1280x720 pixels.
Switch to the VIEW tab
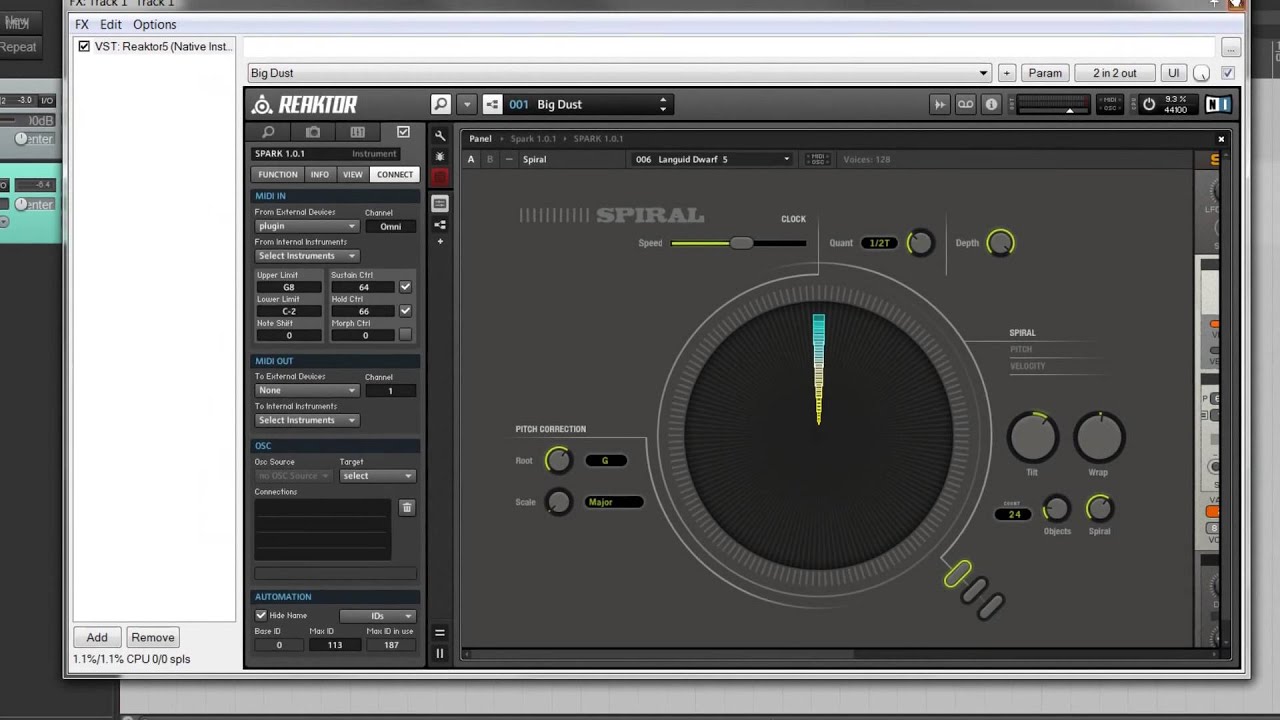point(353,174)
